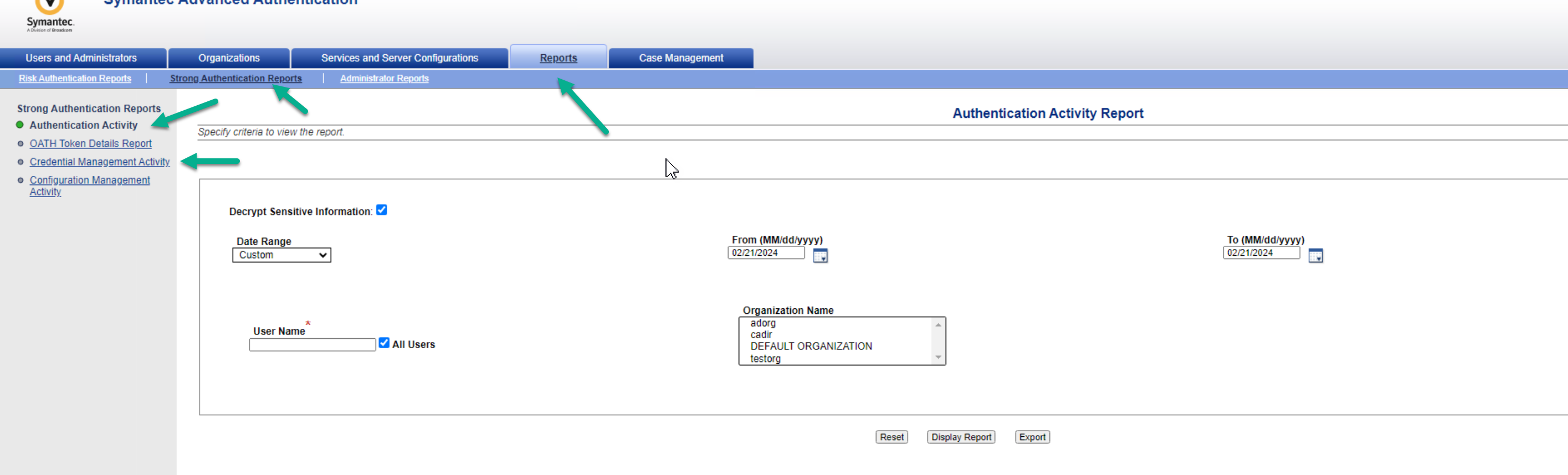Open Risk Authentication Reports submenu
Image resolution: width=1568 pixels, height=475 pixels.
coord(75,79)
